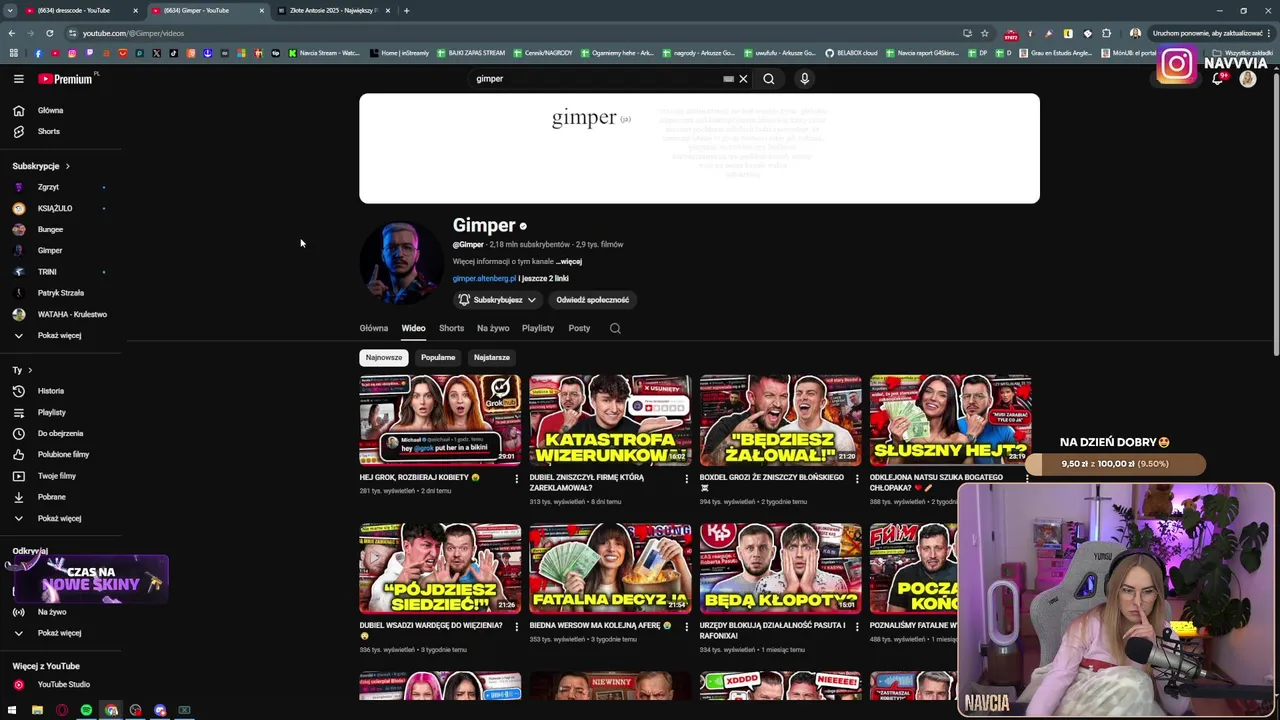Search within channel magnifier icon
The image size is (1280, 720).
click(615, 328)
